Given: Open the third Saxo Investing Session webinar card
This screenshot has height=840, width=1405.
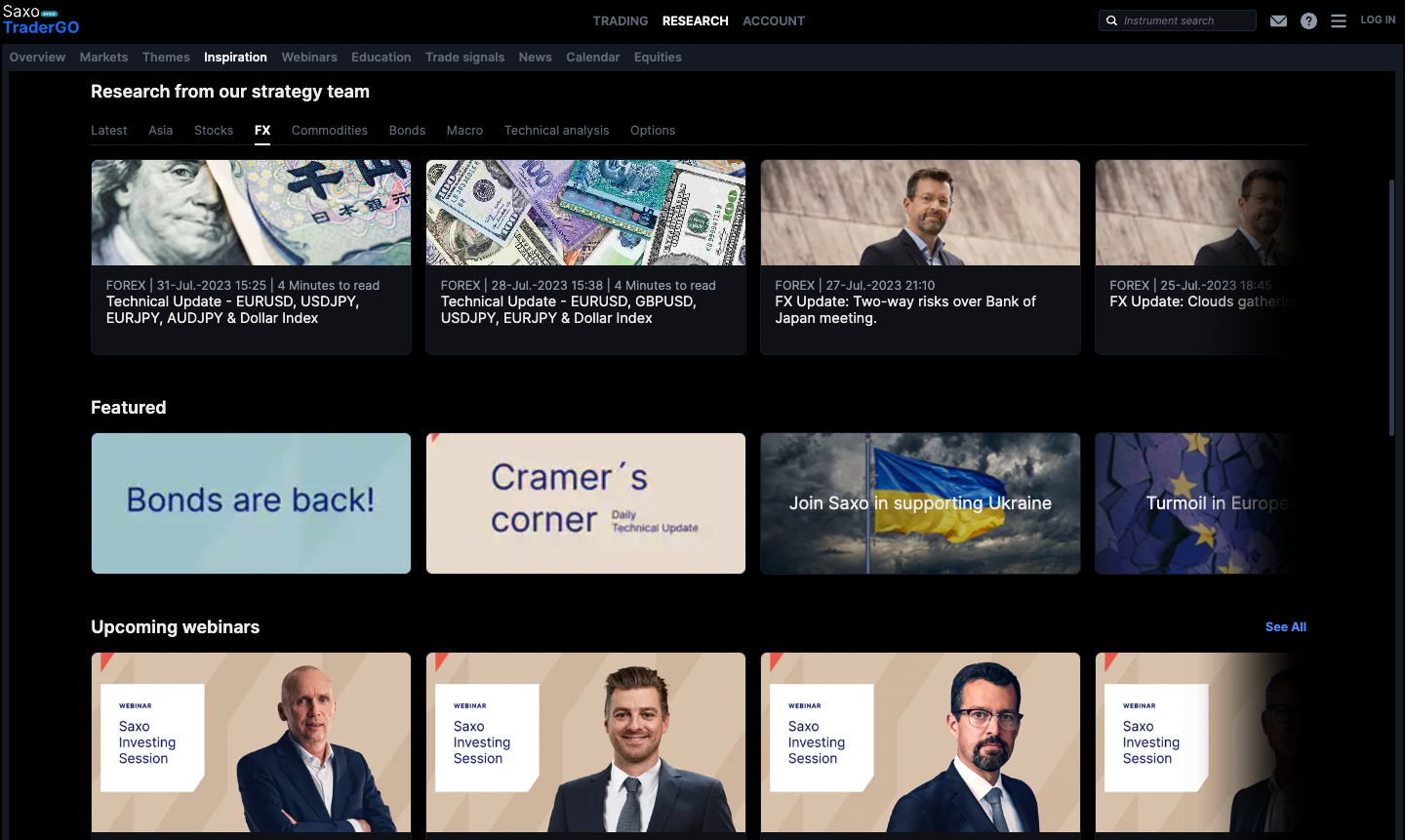Looking at the screenshot, I should tap(920, 742).
